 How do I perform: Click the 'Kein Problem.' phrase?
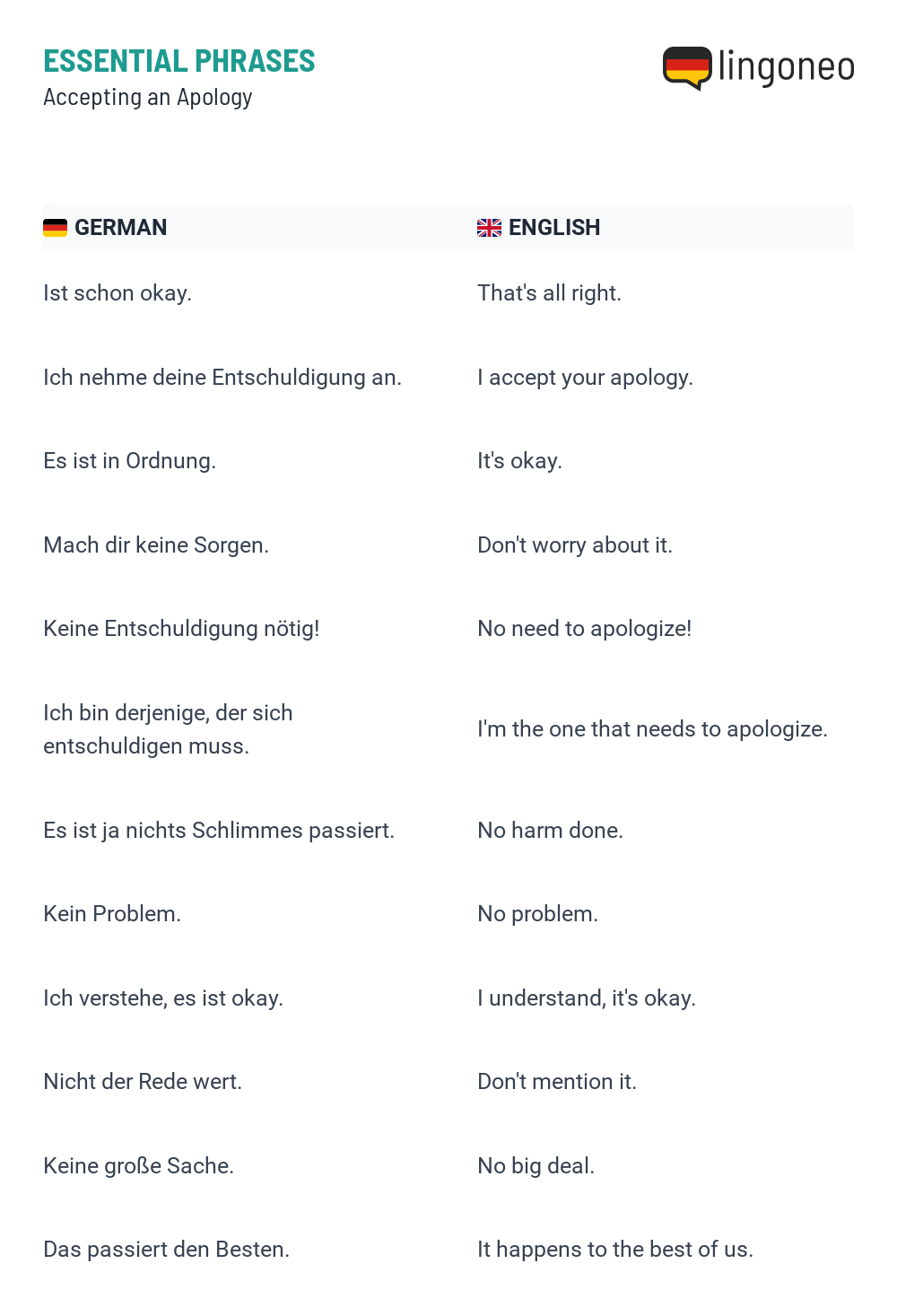click(x=112, y=914)
